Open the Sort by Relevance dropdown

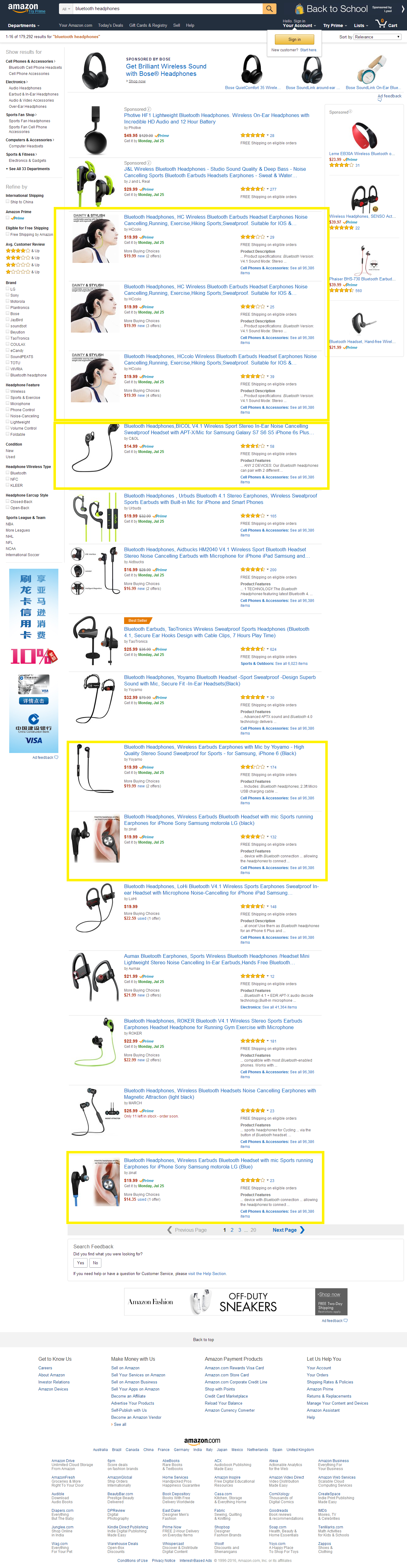point(377,37)
